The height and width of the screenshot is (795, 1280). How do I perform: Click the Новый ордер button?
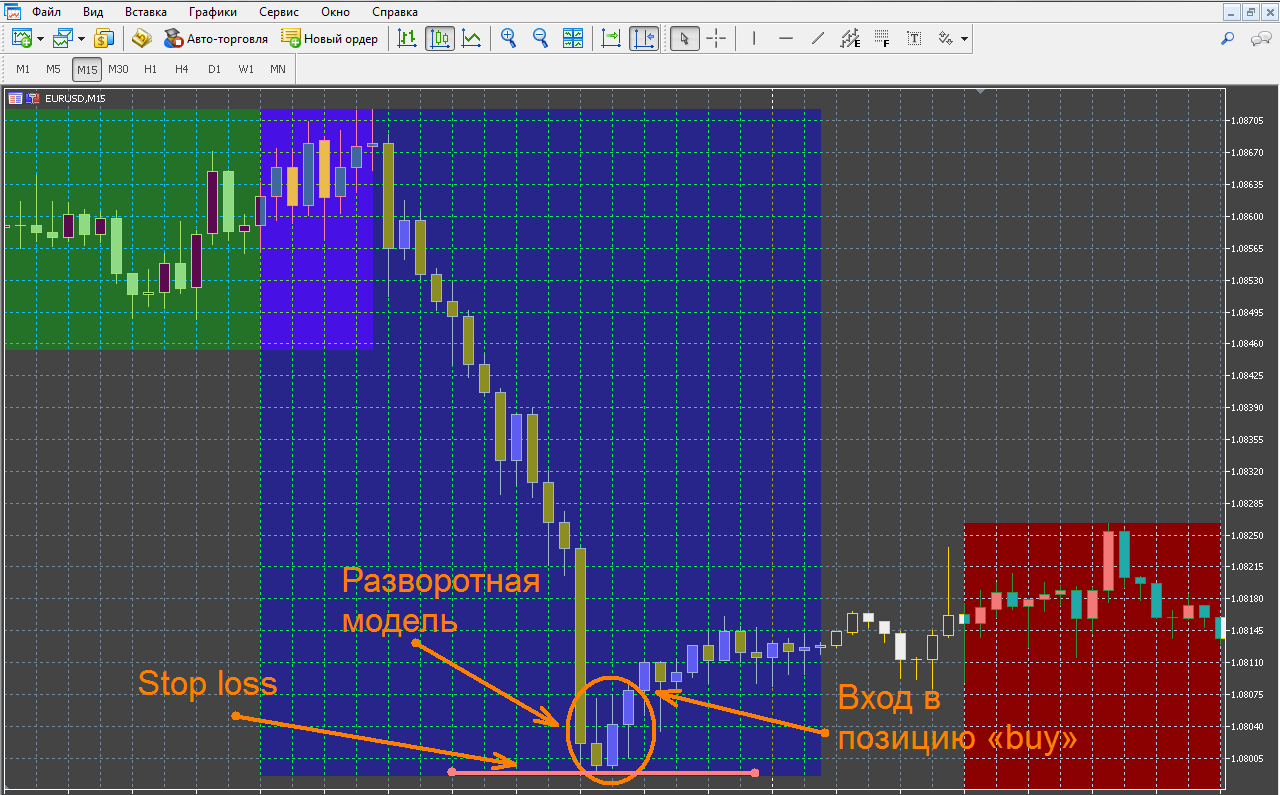pyautogui.click(x=330, y=39)
